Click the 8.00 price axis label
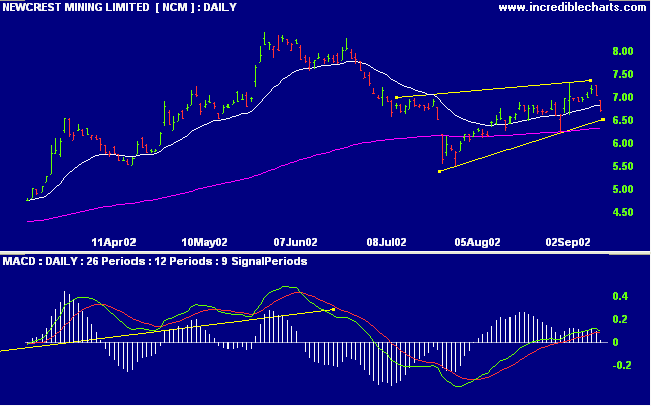651x406 pixels. pos(622,51)
